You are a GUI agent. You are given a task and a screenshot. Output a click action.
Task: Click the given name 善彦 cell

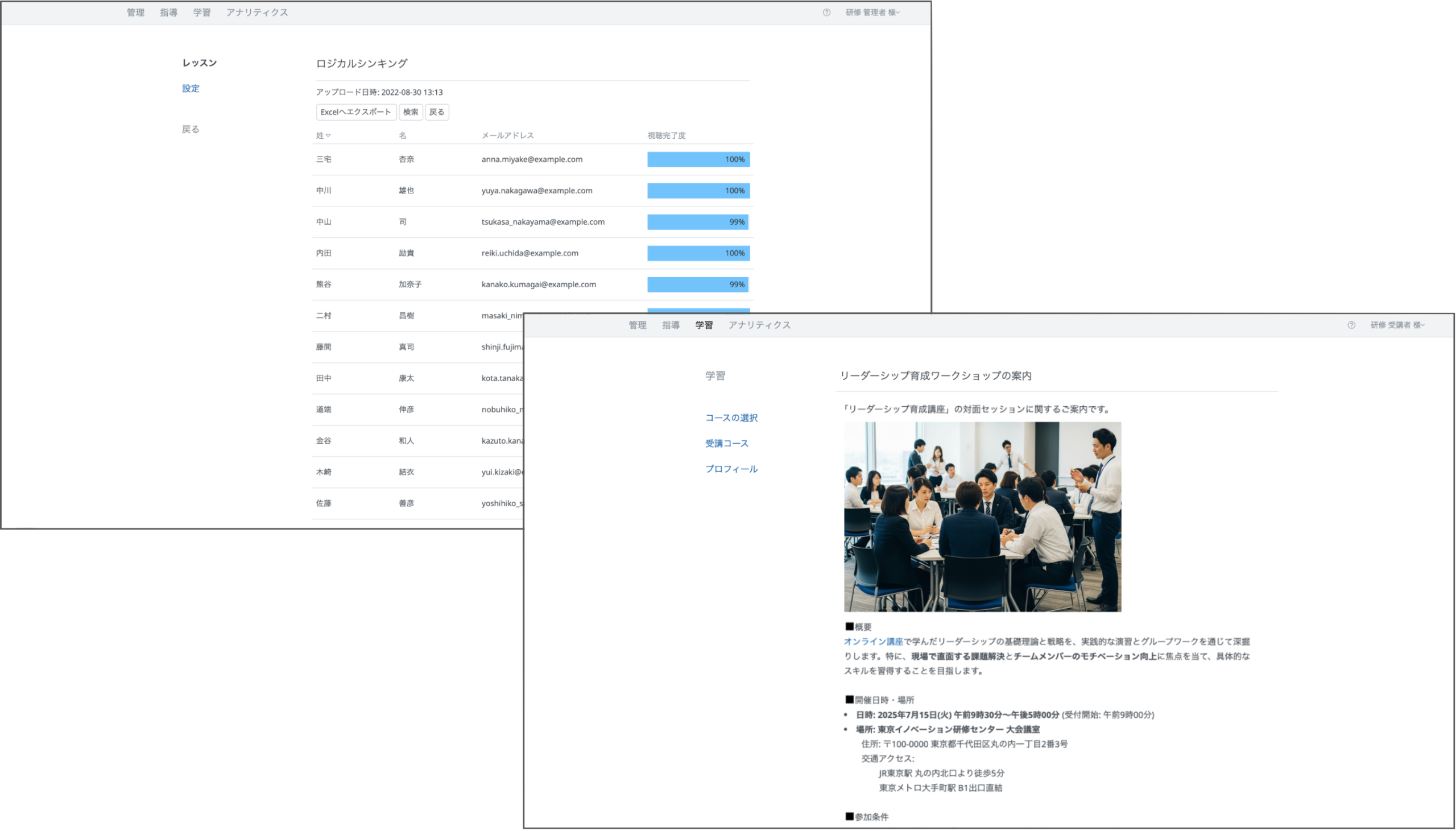pyautogui.click(x=406, y=503)
